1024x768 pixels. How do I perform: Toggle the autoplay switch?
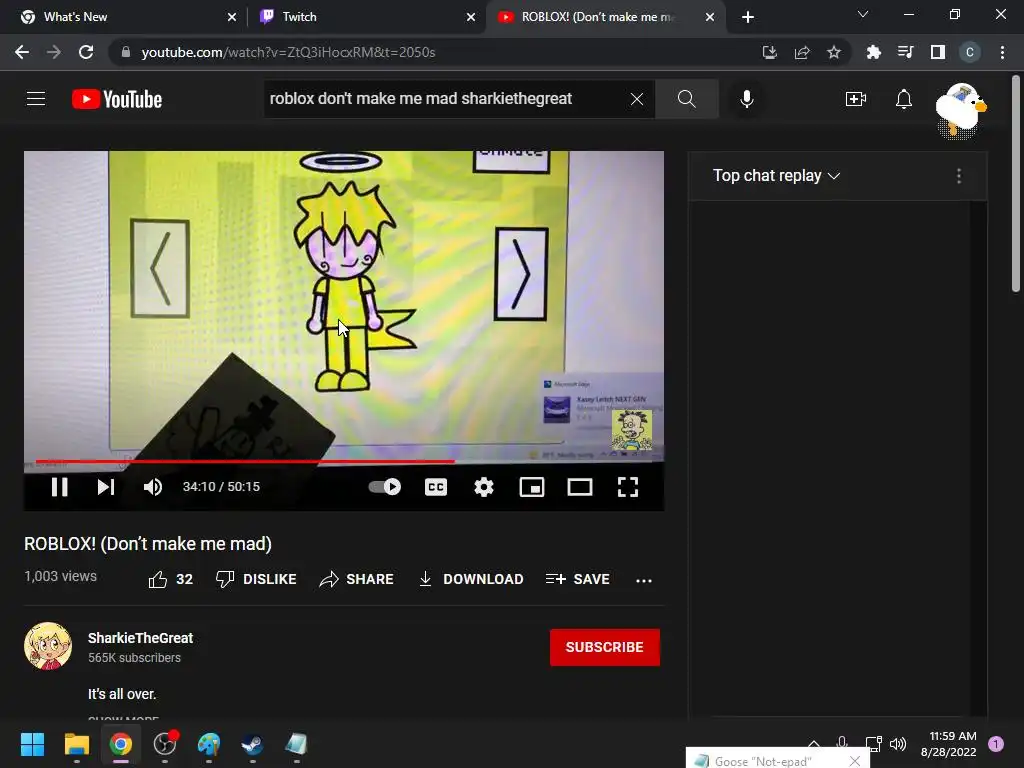pyautogui.click(x=385, y=487)
